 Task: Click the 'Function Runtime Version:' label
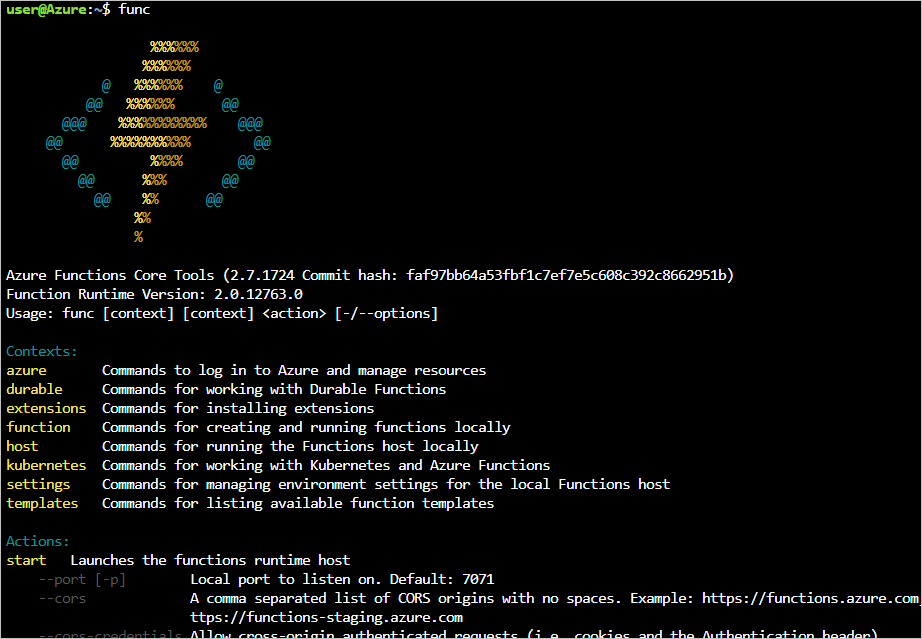pyautogui.click(x=106, y=294)
